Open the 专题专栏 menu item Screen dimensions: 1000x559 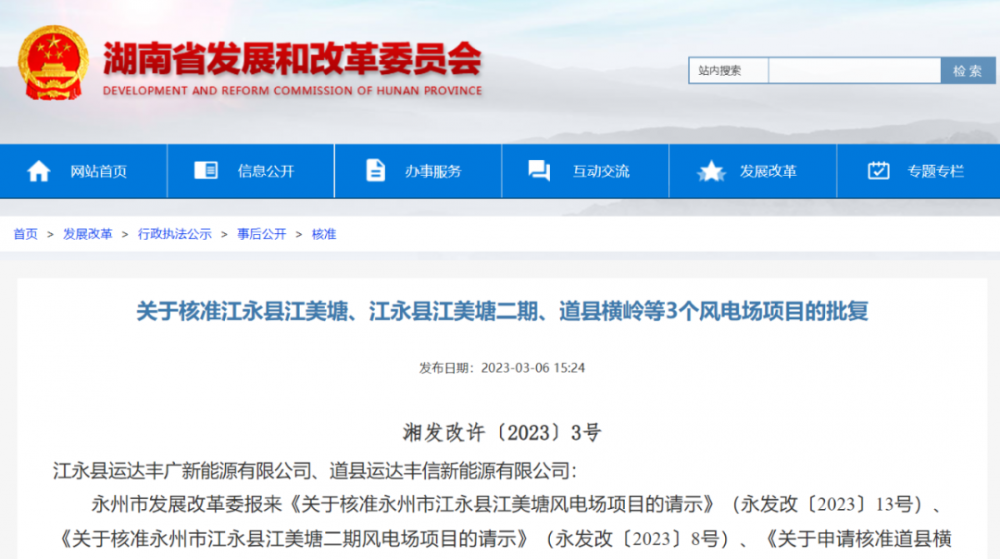918,171
